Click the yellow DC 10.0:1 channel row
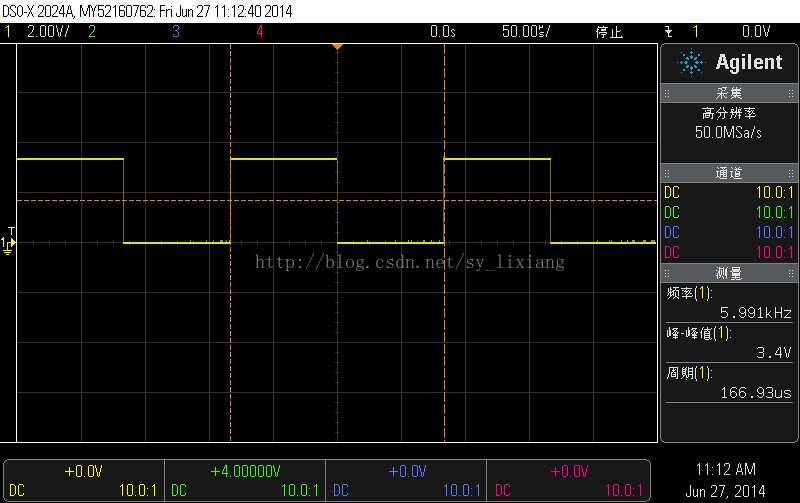 coord(729,193)
